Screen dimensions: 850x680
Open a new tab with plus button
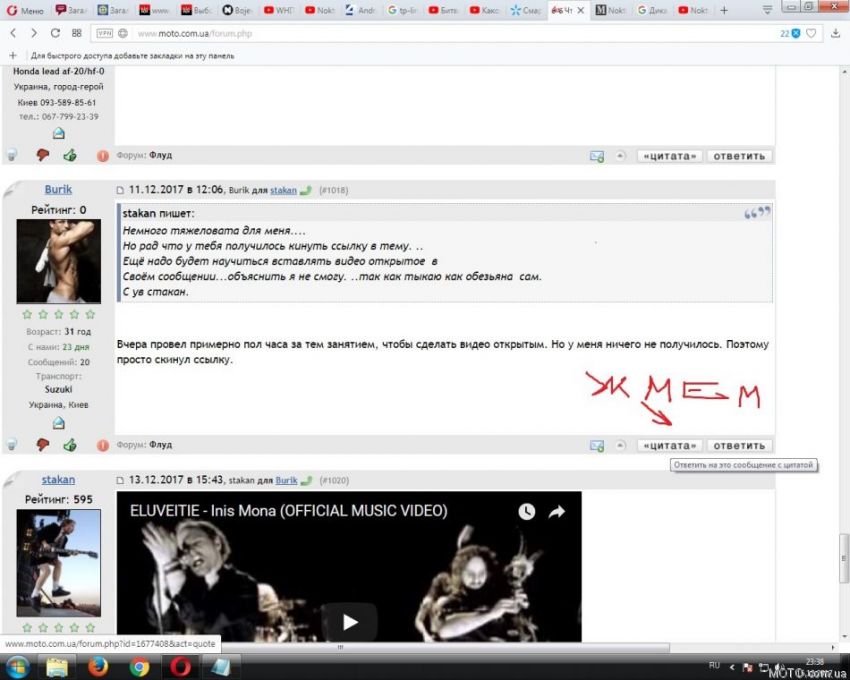724,10
